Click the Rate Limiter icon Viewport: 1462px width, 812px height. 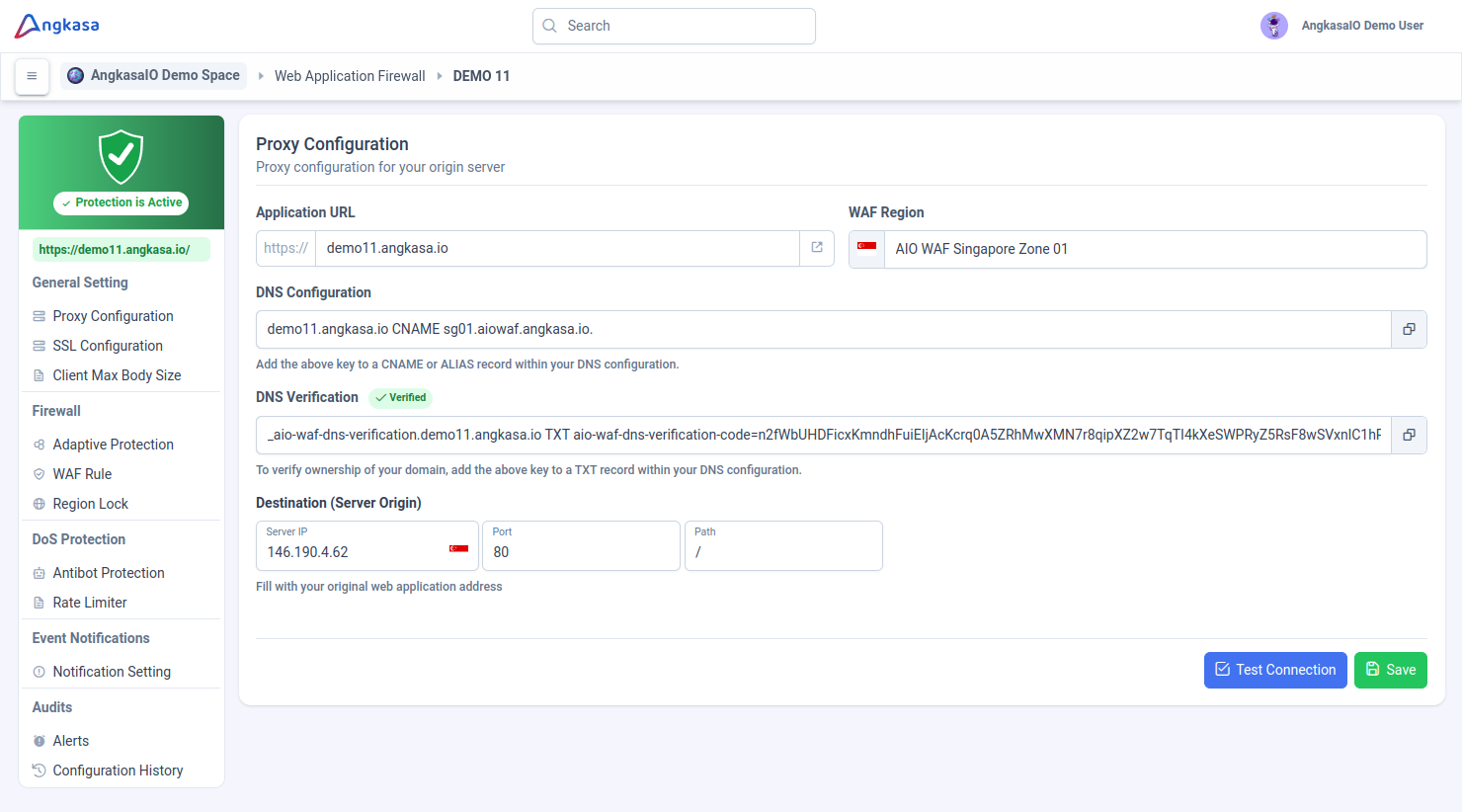[x=40, y=603]
